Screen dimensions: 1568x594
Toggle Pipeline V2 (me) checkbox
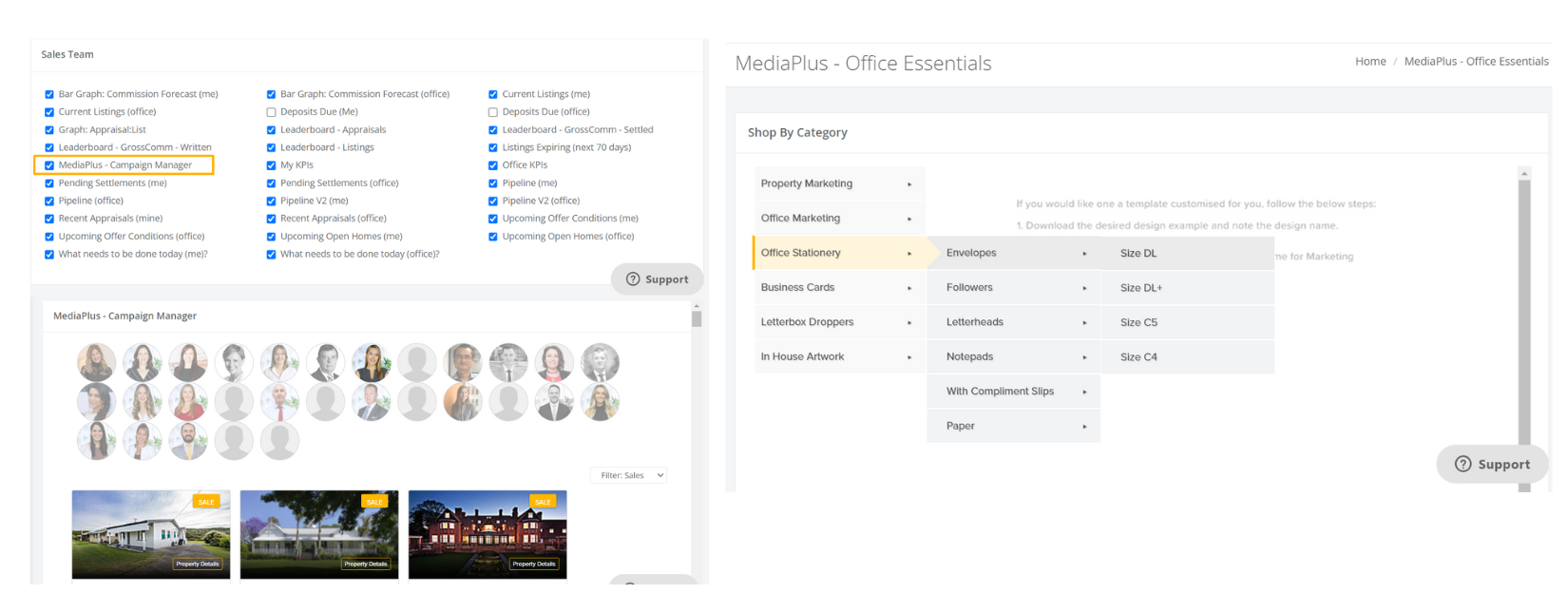pos(271,201)
